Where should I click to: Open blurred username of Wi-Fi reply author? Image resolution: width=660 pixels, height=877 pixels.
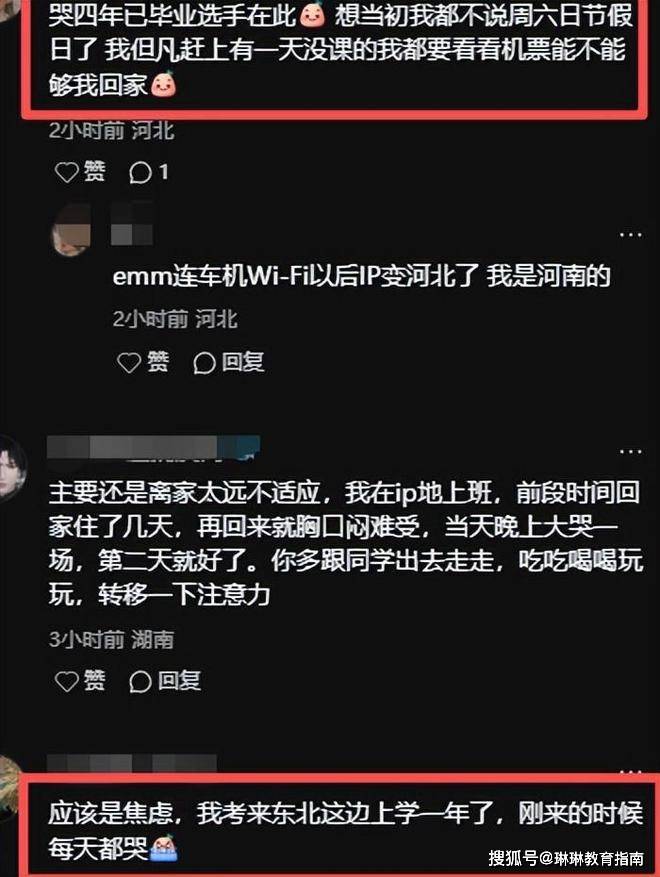(x=132, y=224)
